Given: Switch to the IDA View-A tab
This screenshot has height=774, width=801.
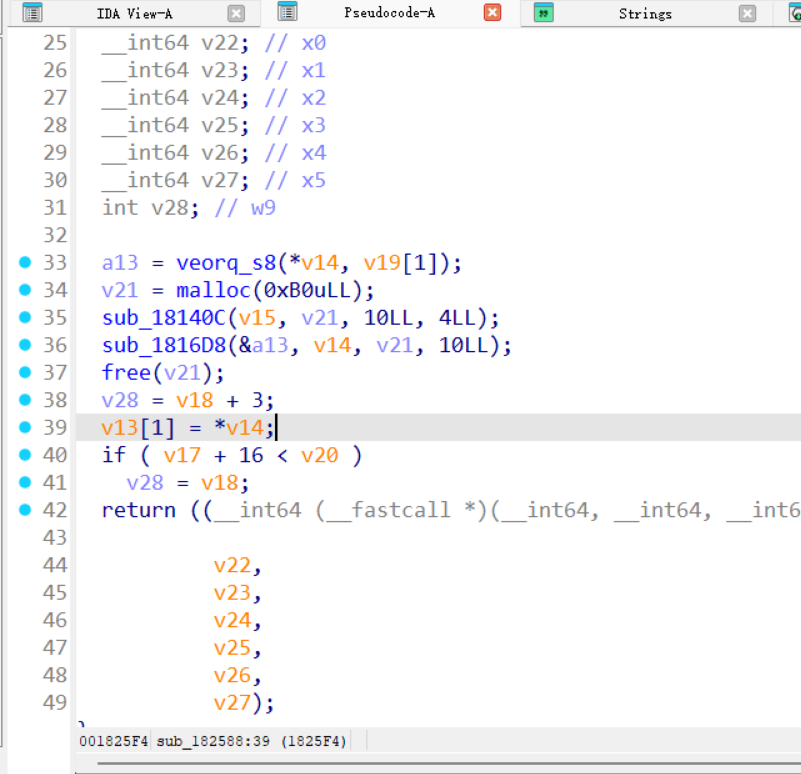Looking at the screenshot, I should pyautogui.click(x=133, y=14).
